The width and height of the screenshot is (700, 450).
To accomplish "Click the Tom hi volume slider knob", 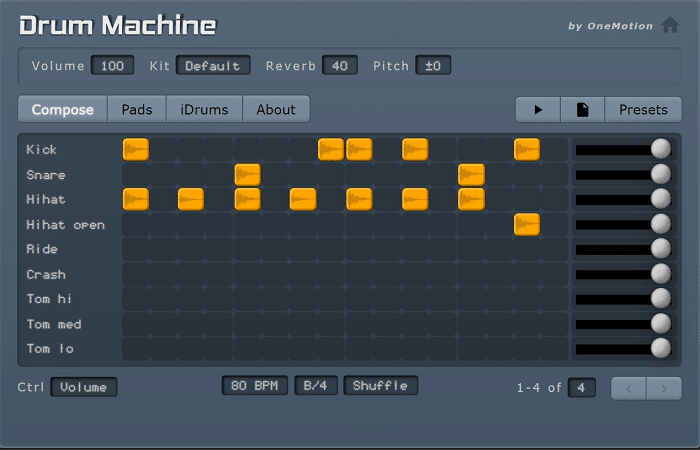I will coord(661,299).
